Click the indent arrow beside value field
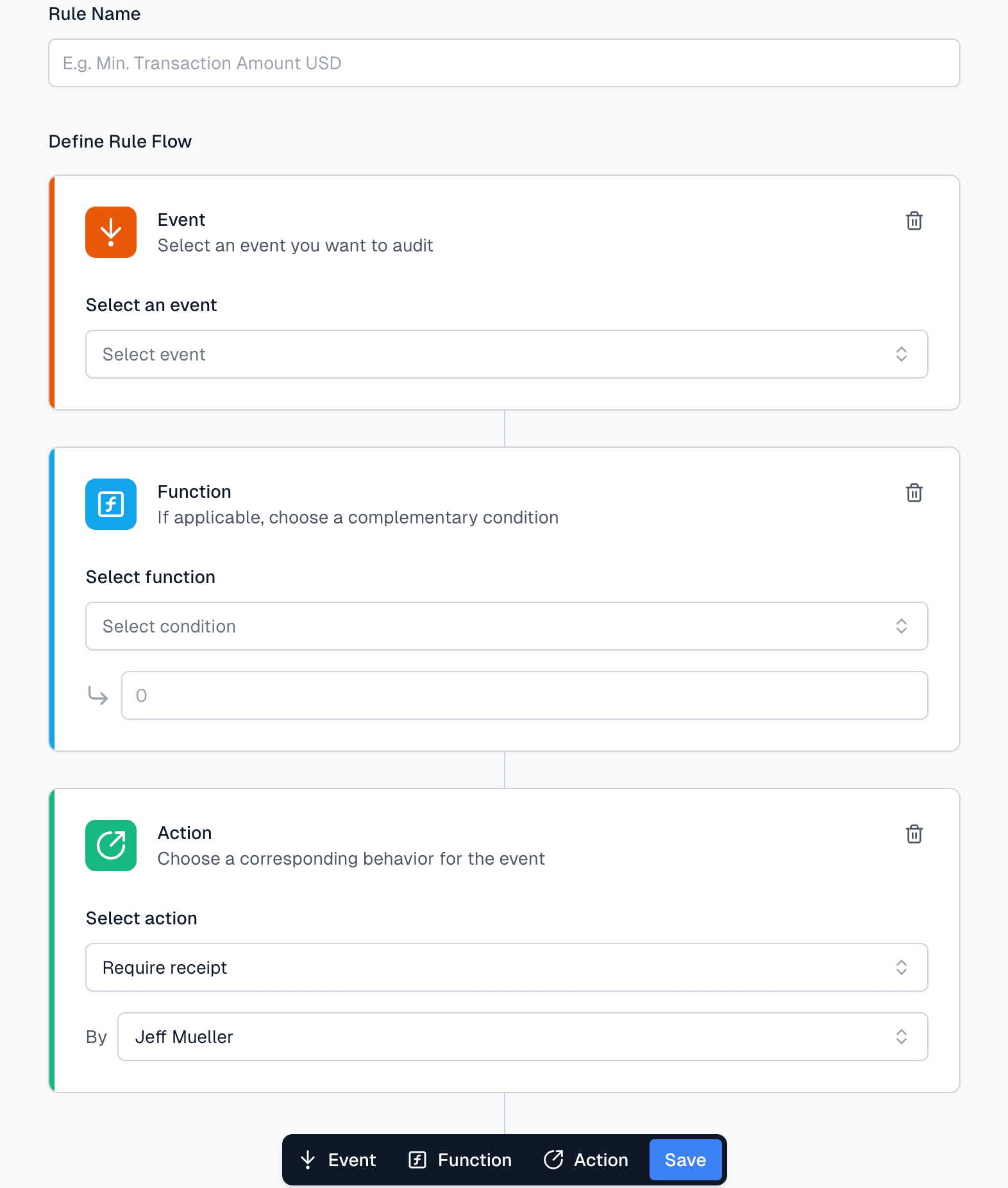 click(98, 695)
